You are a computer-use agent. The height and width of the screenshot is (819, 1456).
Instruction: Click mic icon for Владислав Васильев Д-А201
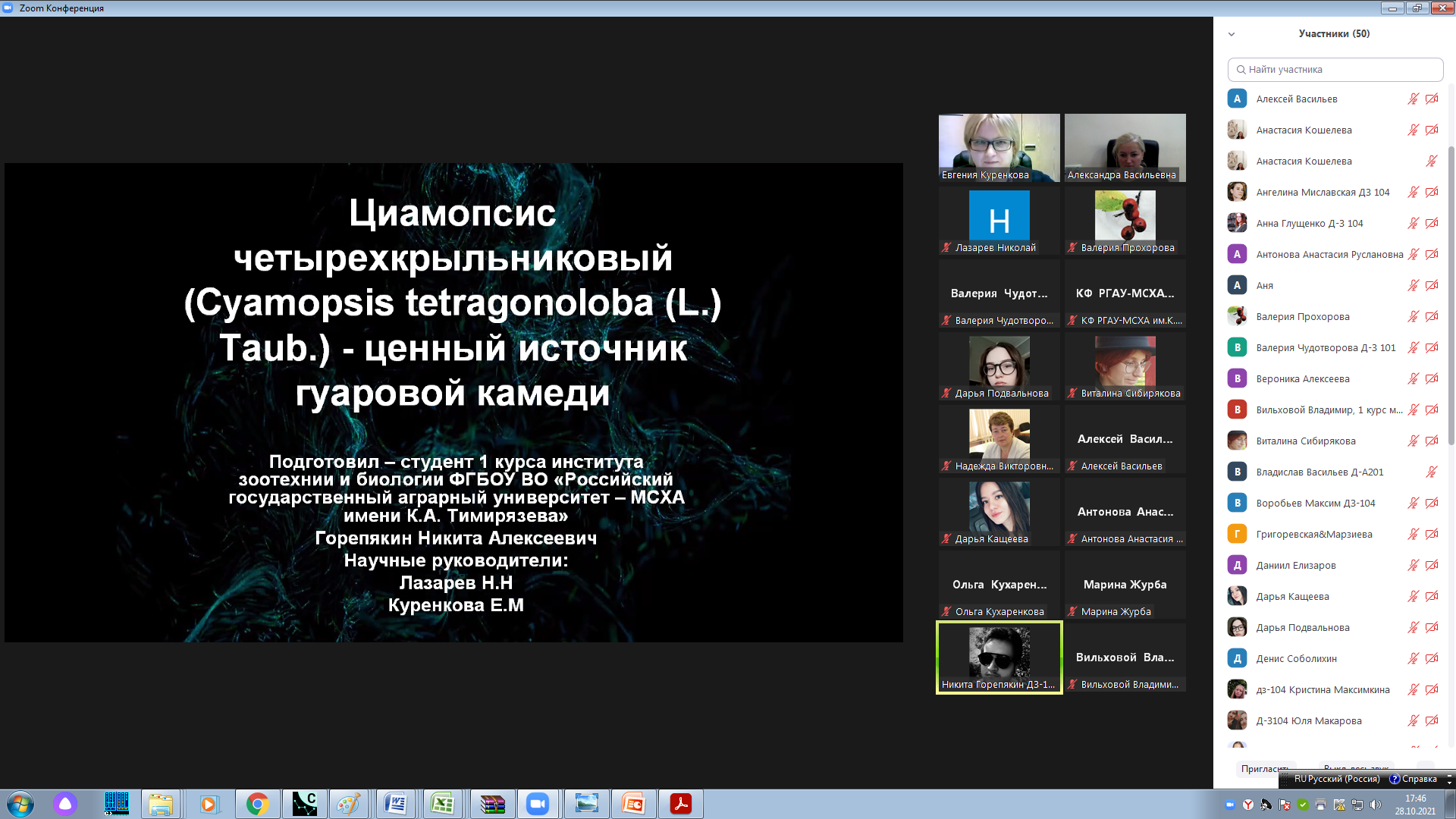[1432, 472]
